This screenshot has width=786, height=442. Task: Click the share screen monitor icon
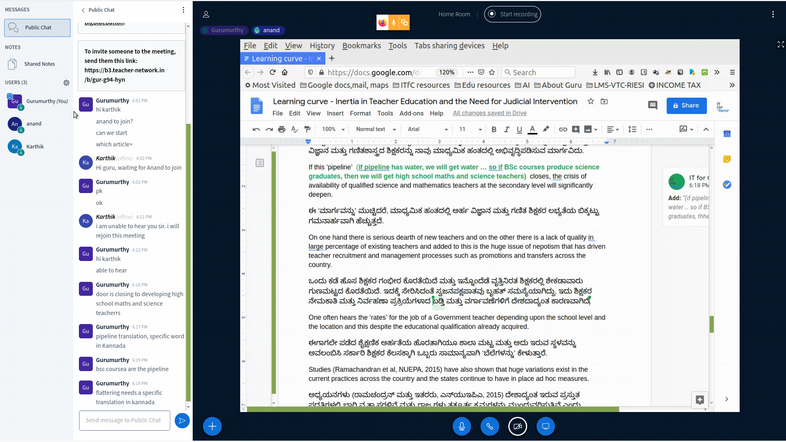(x=545, y=426)
